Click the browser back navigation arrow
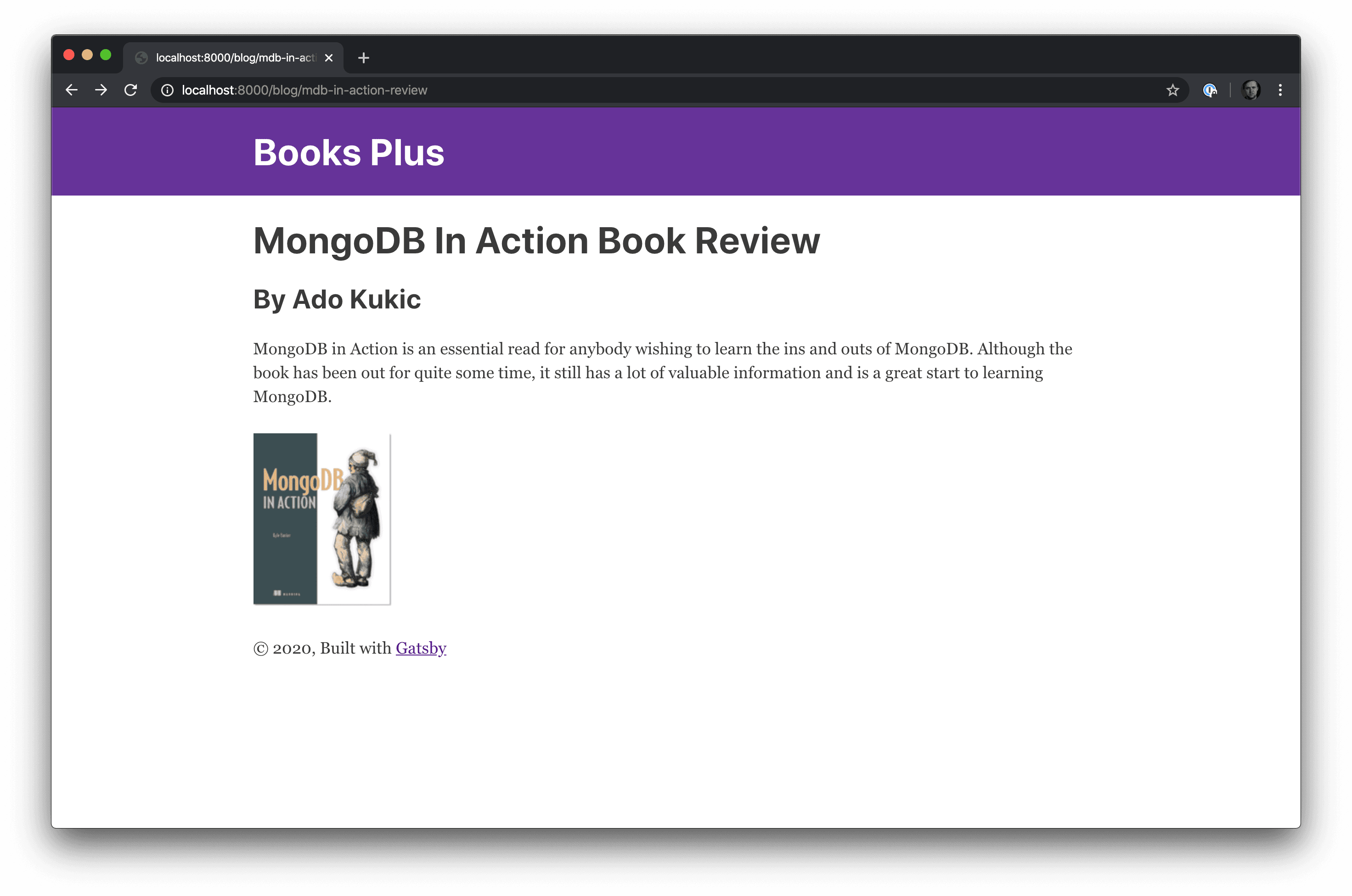The image size is (1352, 896). (72, 90)
